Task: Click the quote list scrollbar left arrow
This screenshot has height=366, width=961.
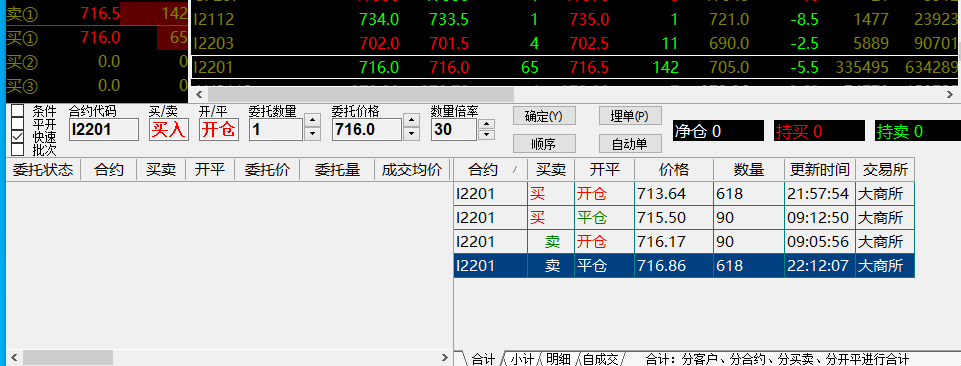Action: [199, 94]
